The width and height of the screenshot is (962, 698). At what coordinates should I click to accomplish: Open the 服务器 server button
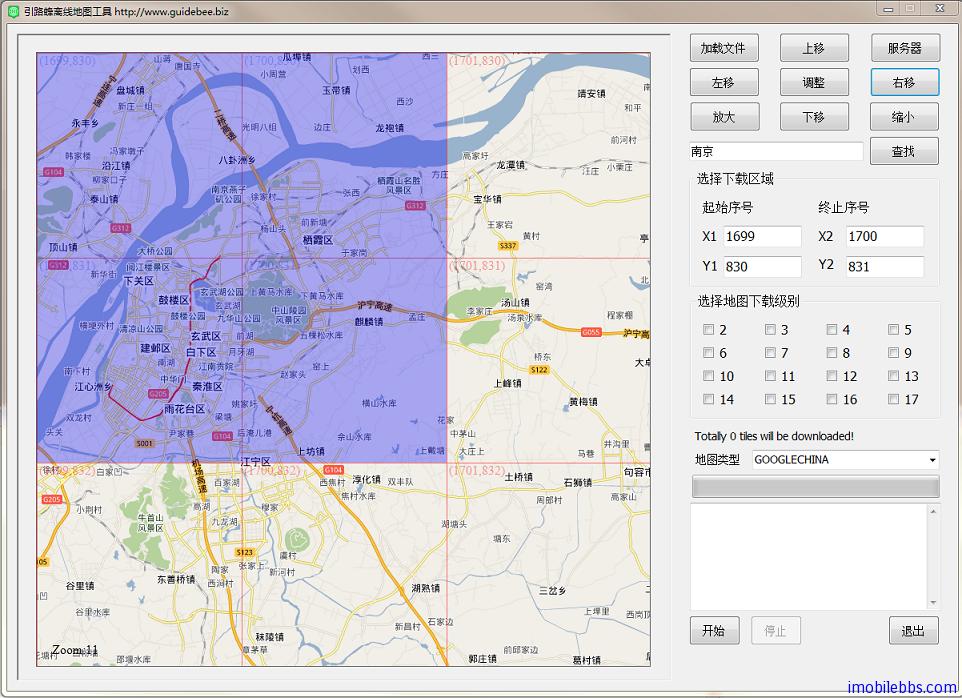[x=903, y=48]
